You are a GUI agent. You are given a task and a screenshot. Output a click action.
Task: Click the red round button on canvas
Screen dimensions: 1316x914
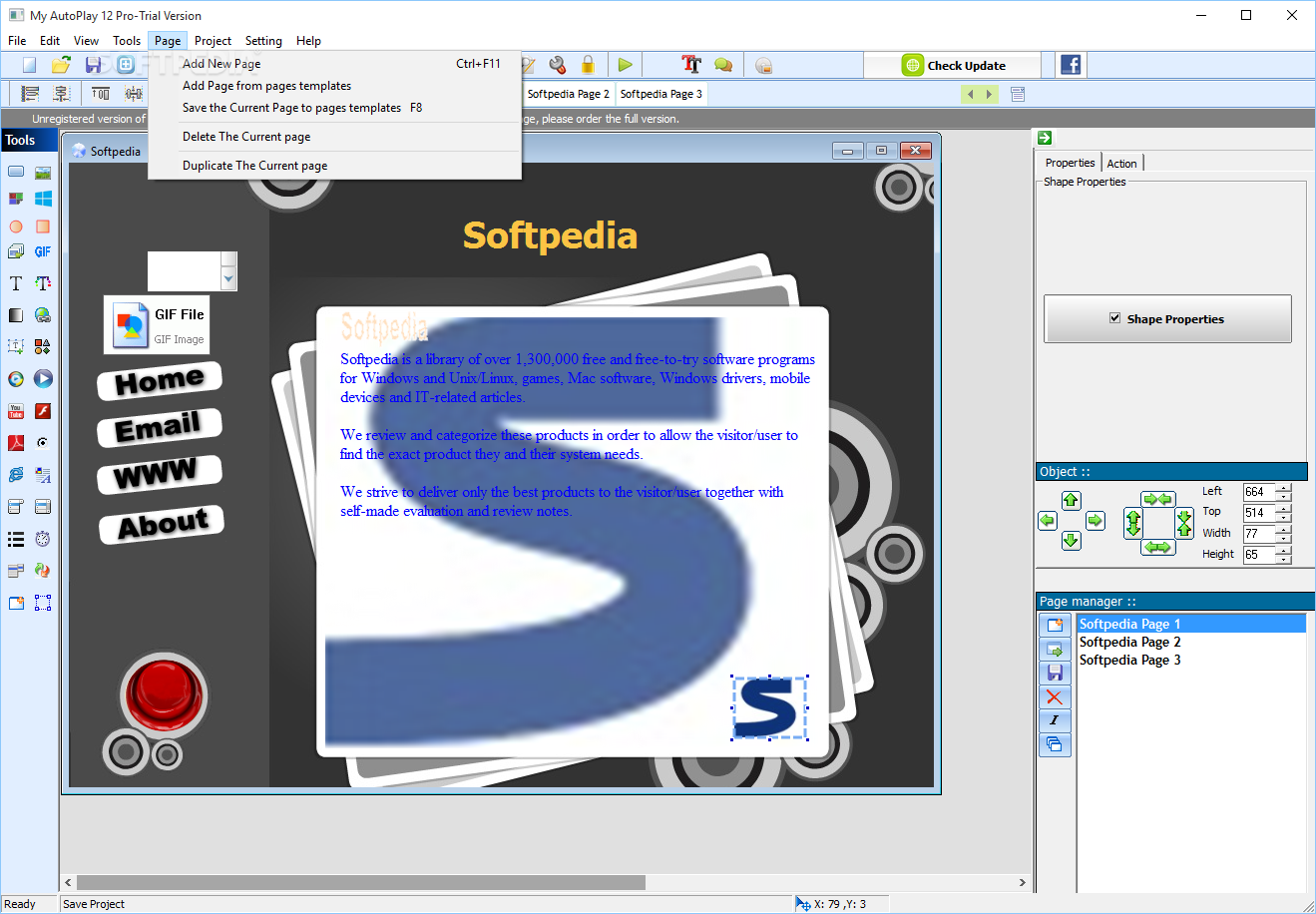[163, 694]
